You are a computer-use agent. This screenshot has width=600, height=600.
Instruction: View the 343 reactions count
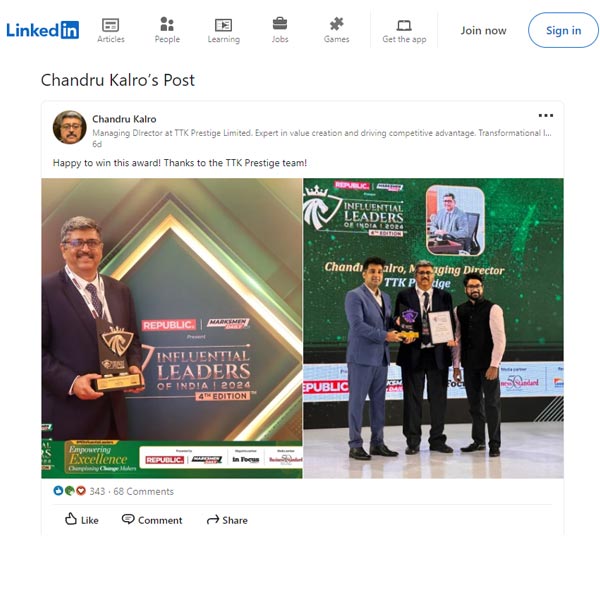pyautogui.click(x=97, y=491)
